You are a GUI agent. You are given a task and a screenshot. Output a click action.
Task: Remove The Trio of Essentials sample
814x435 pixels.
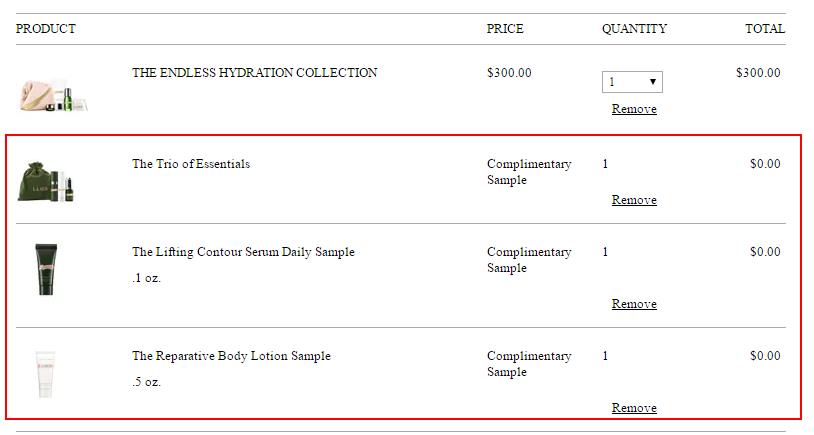coord(634,200)
